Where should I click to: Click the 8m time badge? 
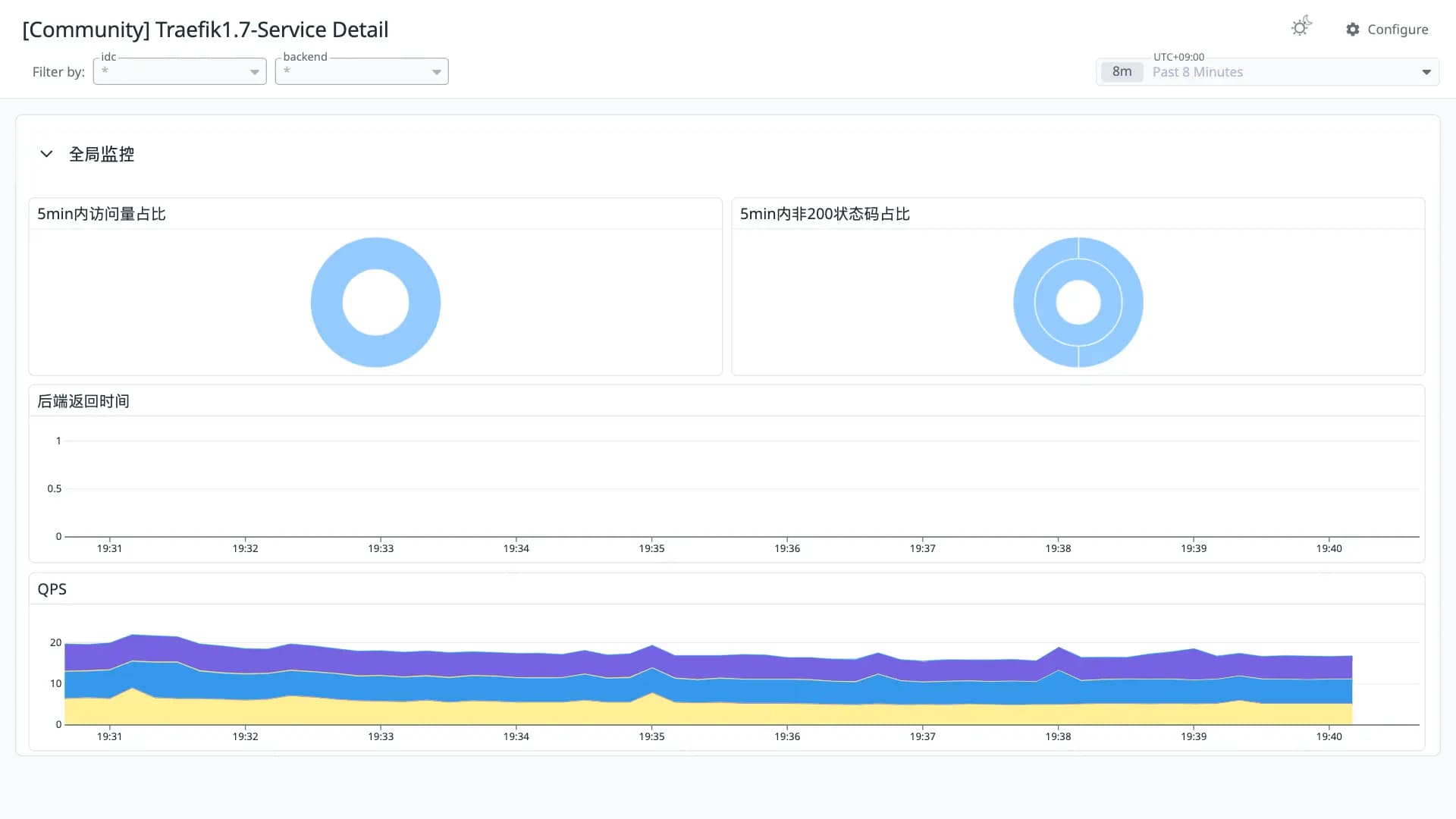(1122, 72)
